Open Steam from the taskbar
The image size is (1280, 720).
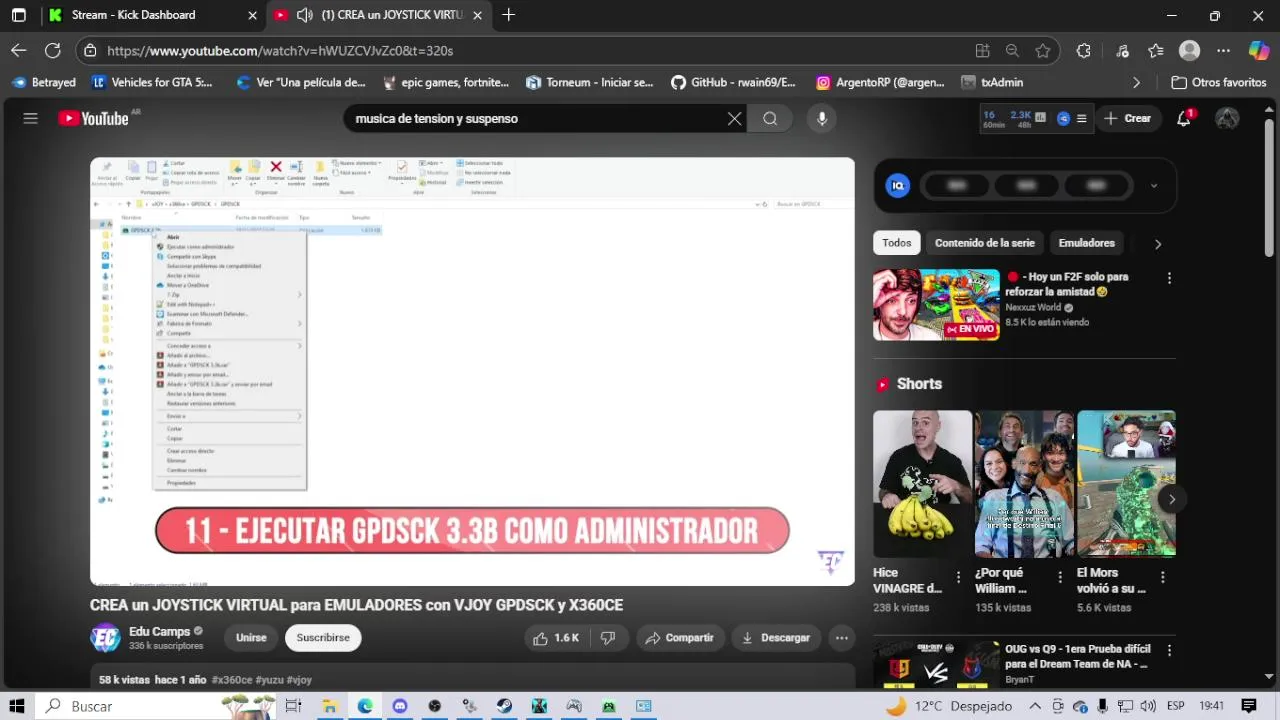pos(504,706)
